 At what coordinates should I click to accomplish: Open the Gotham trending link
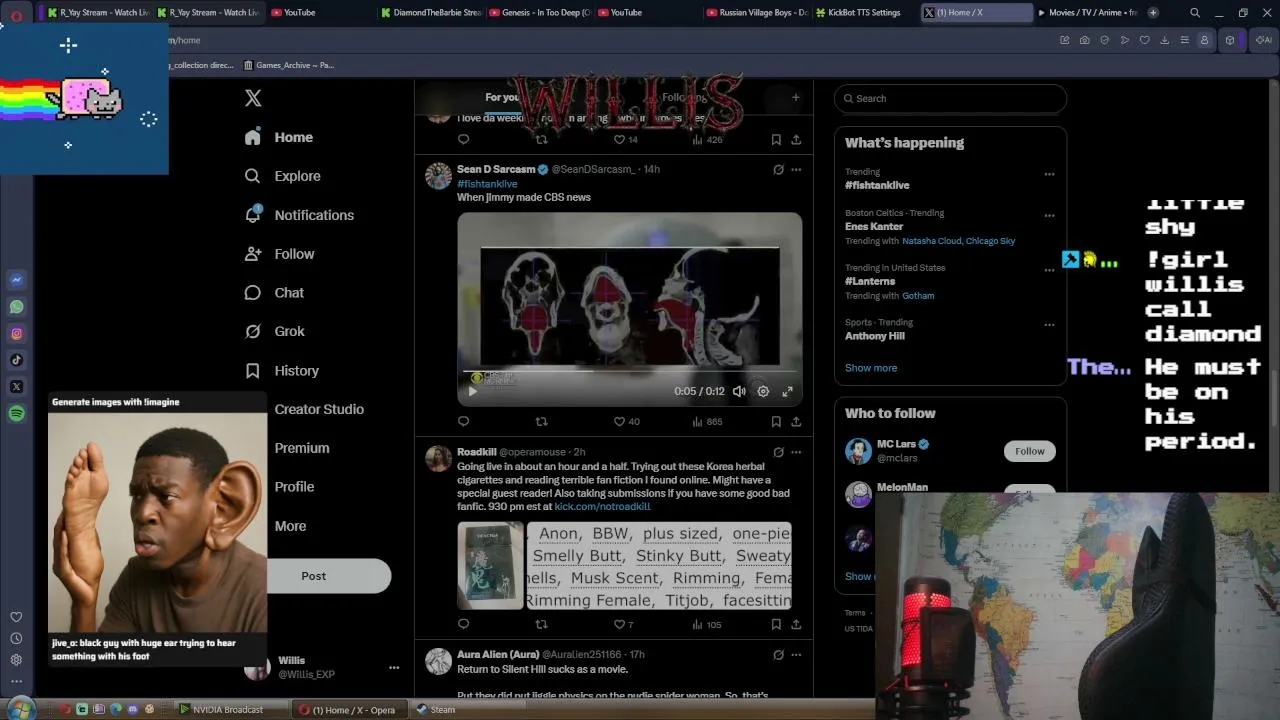[x=918, y=296]
